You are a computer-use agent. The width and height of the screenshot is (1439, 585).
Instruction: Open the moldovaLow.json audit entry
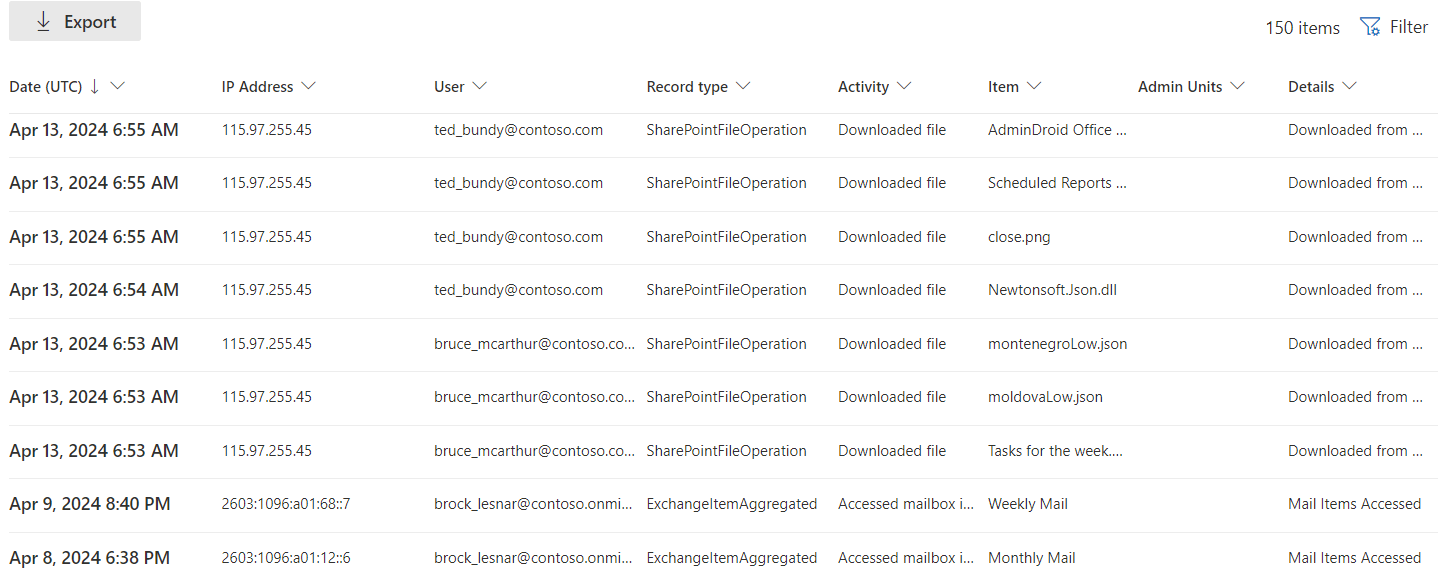pos(1045,397)
